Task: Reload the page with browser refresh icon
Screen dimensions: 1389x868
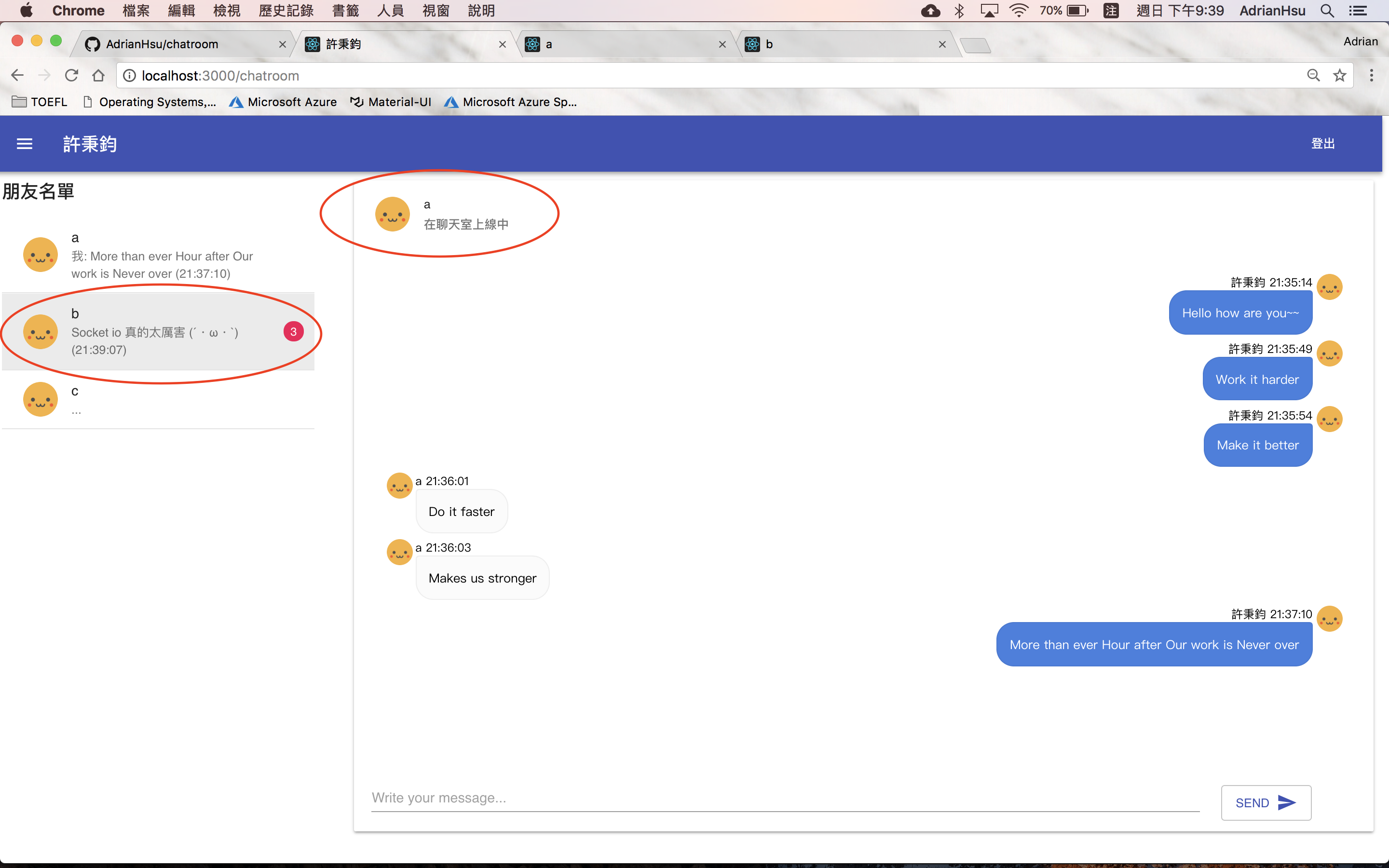Action: [71, 76]
